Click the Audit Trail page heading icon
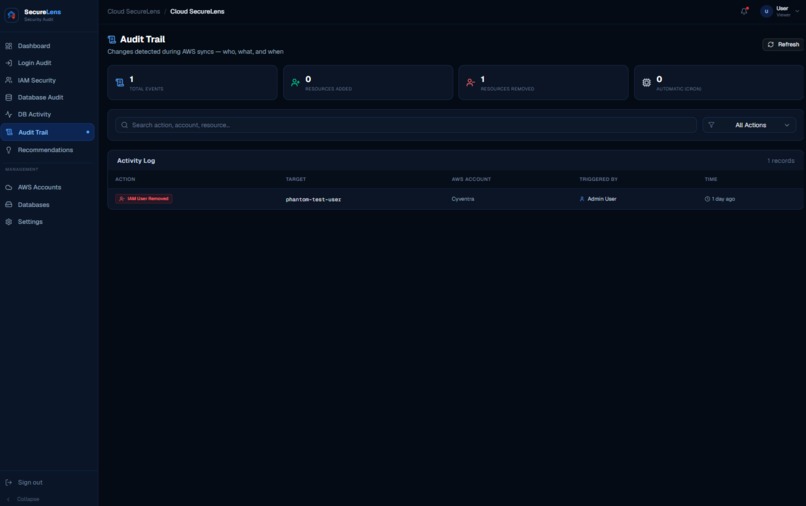Viewport: 806px width, 506px height. [112, 40]
